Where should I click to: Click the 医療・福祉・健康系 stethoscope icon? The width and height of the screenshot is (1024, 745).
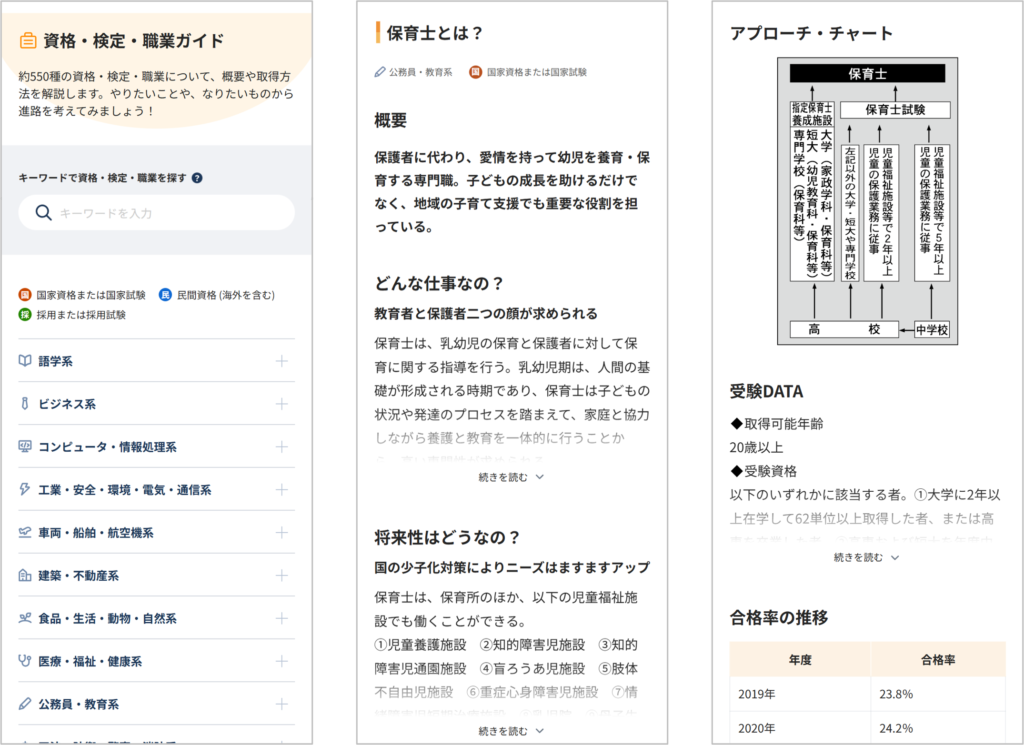[x=25, y=661]
